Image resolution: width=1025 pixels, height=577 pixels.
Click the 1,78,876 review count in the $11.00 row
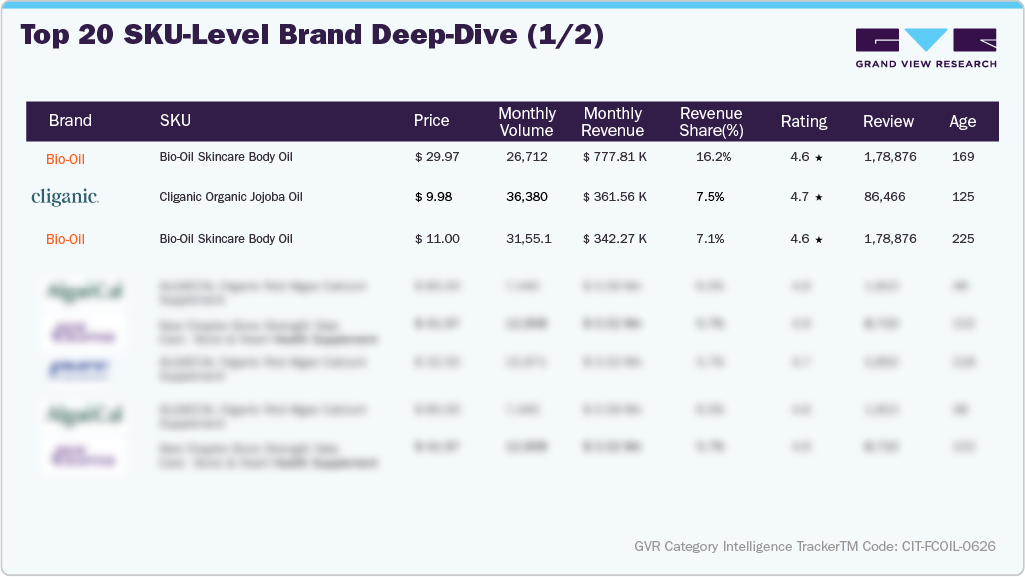pyautogui.click(x=890, y=239)
